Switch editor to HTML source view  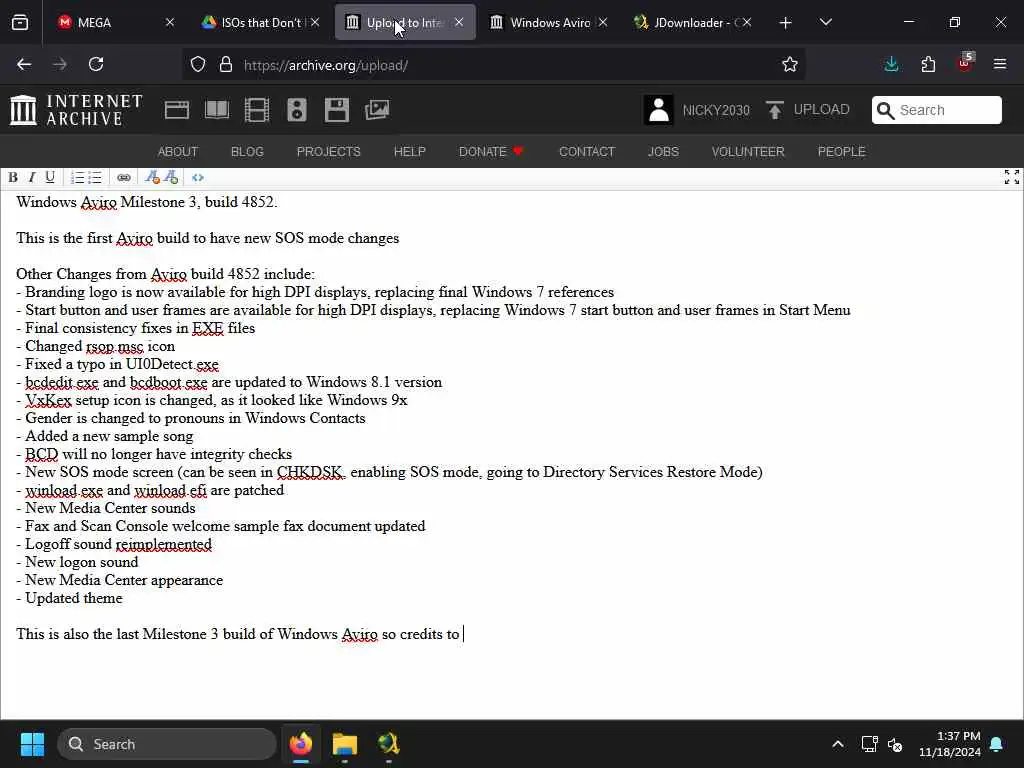[198, 178]
